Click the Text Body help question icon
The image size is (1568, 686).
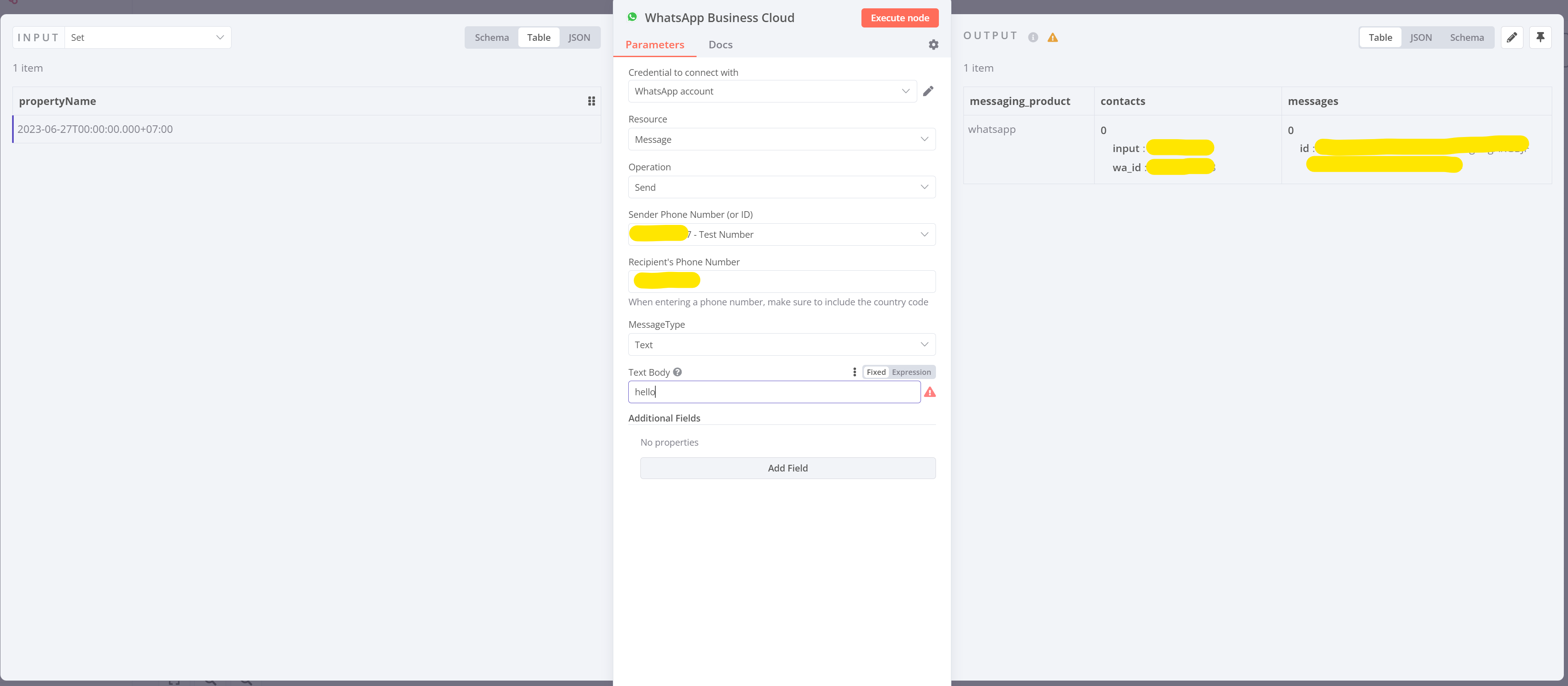pyautogui.click(x=677, y=372)
